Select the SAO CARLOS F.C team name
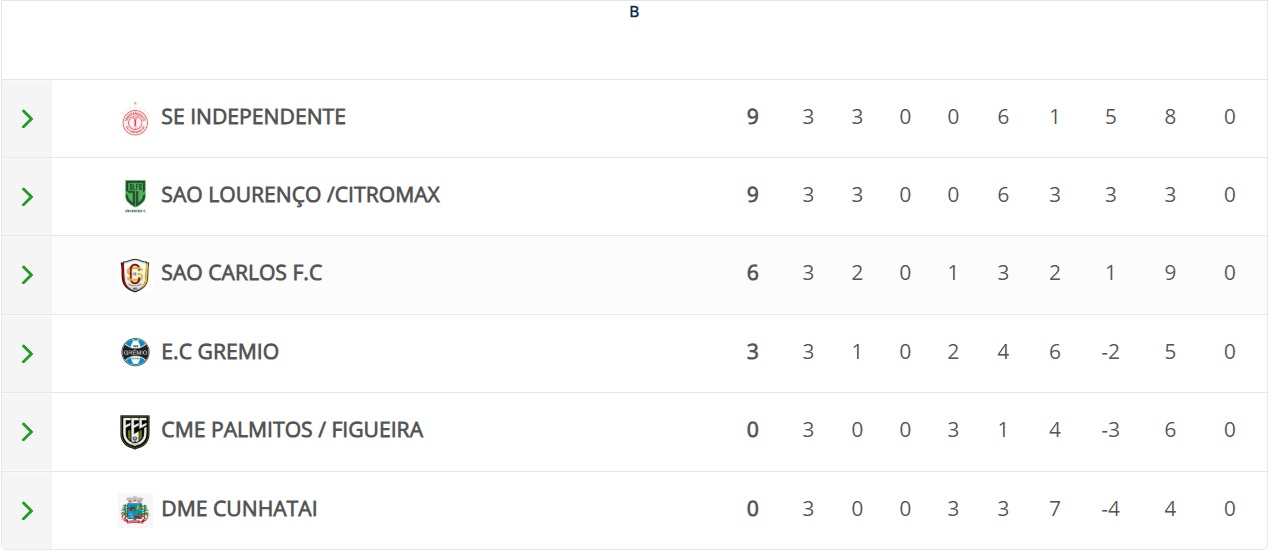The image size is (1275, 551). point(241,273)
